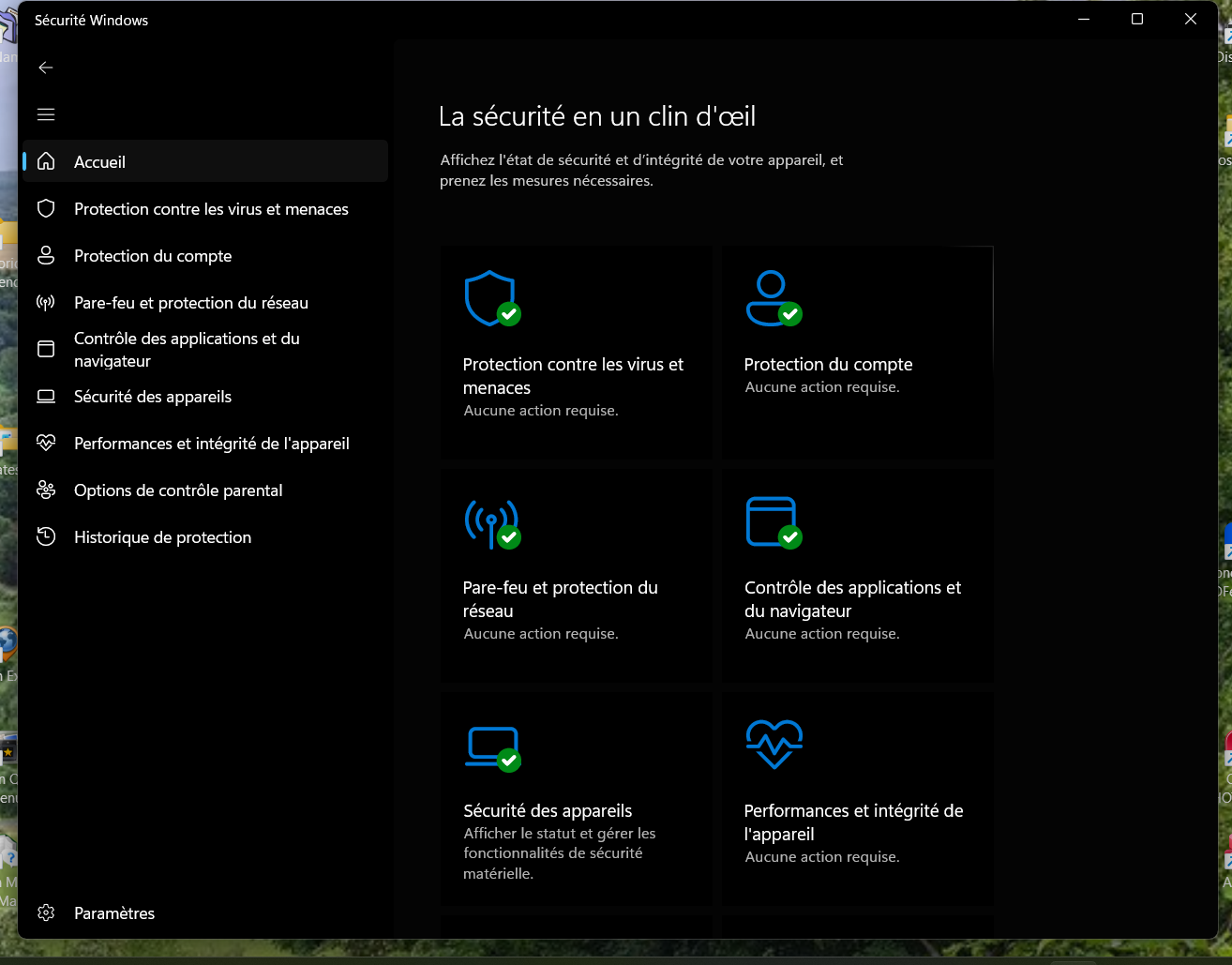1232x965 pixels.
Task: Open the Paramètres gear icon
Action: (x=46, y=912)
